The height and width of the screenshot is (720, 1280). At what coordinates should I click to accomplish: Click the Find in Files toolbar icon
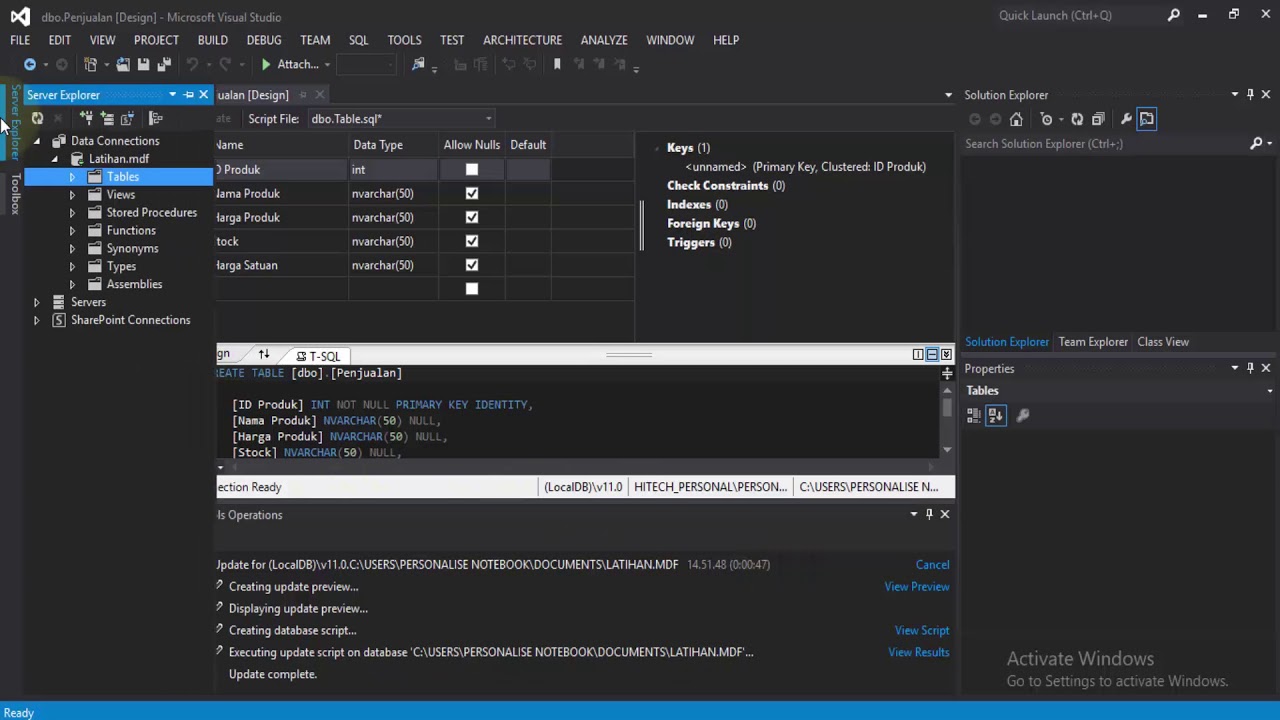pyautogui.click(x=418, y=64)
